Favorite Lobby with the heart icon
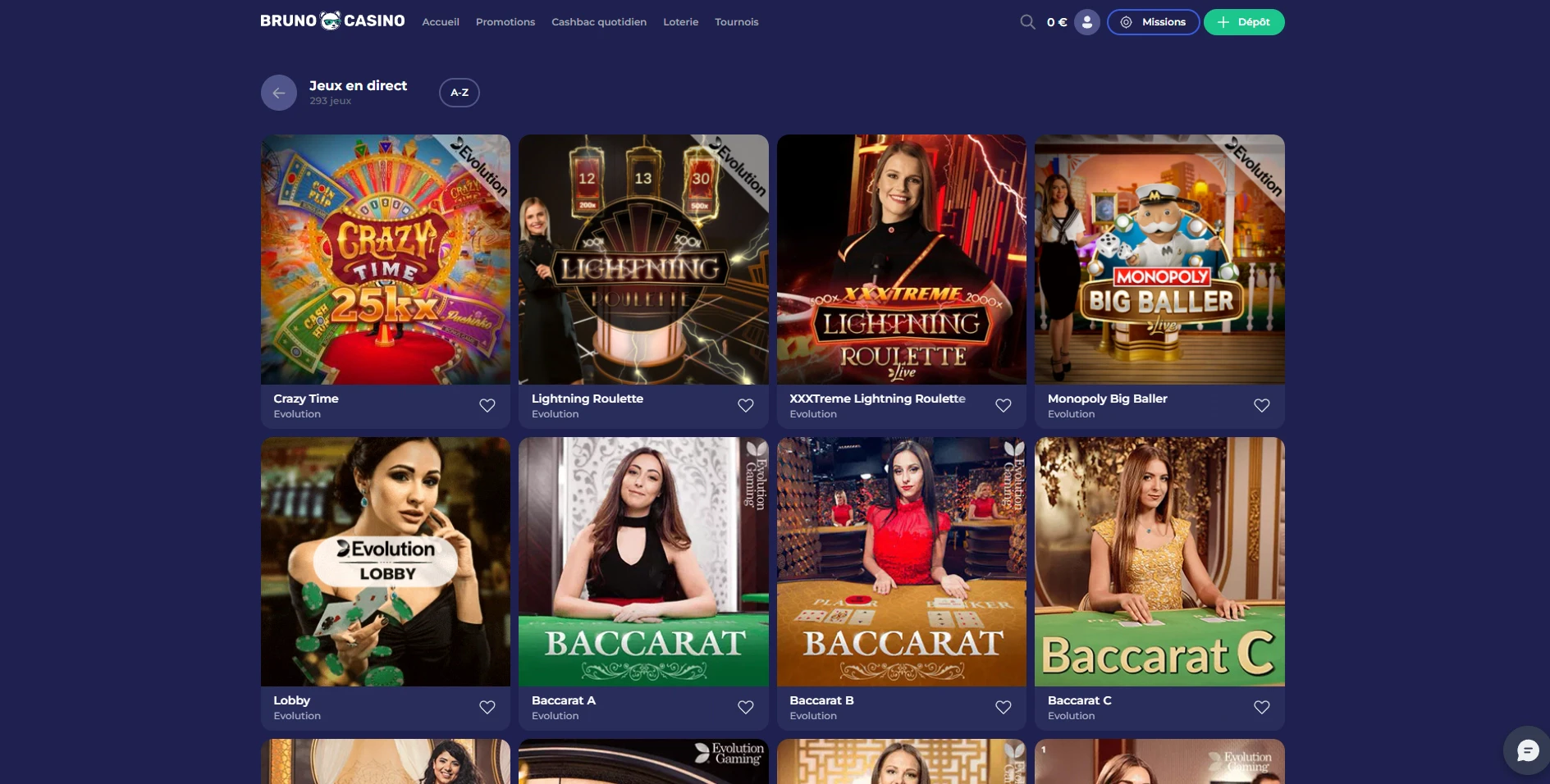 click(x=487, y=707)
